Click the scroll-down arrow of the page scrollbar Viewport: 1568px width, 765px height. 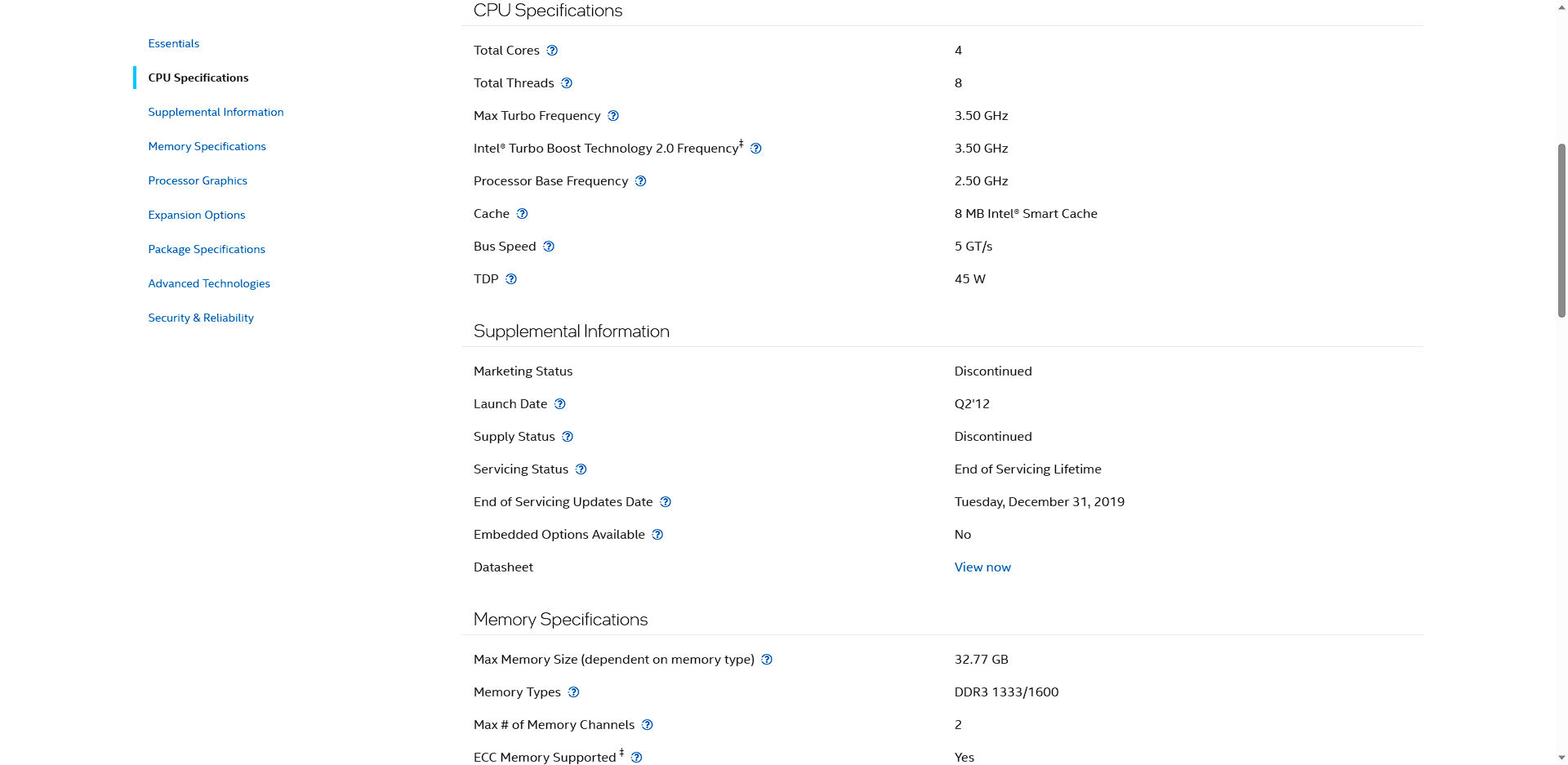click(x=1561, y=758)
